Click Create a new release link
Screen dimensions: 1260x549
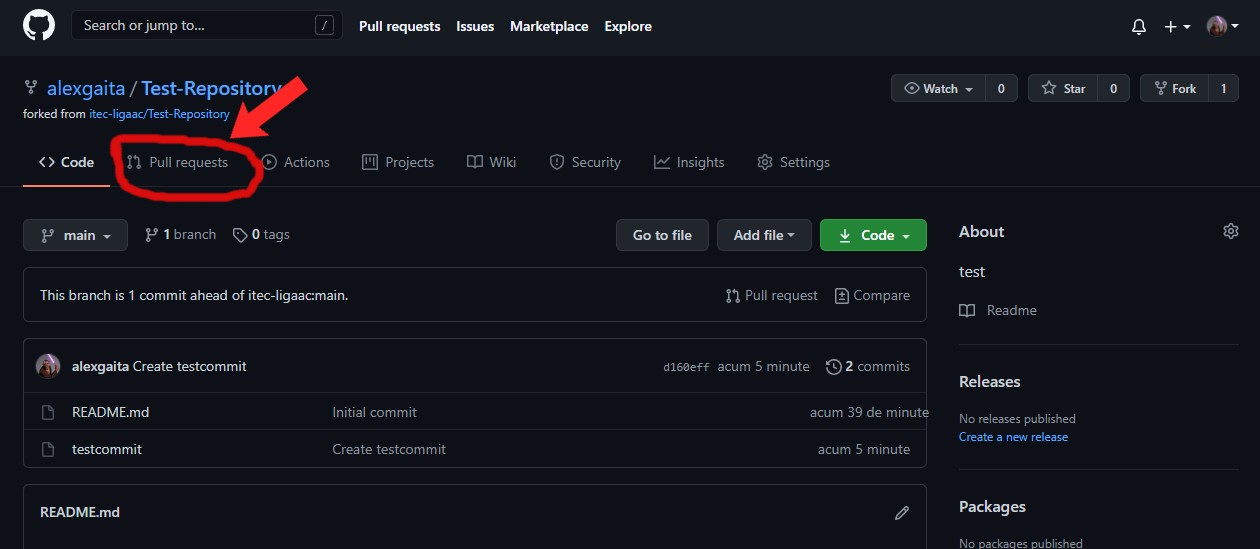pyautogui.click(x=1013, y=437)
